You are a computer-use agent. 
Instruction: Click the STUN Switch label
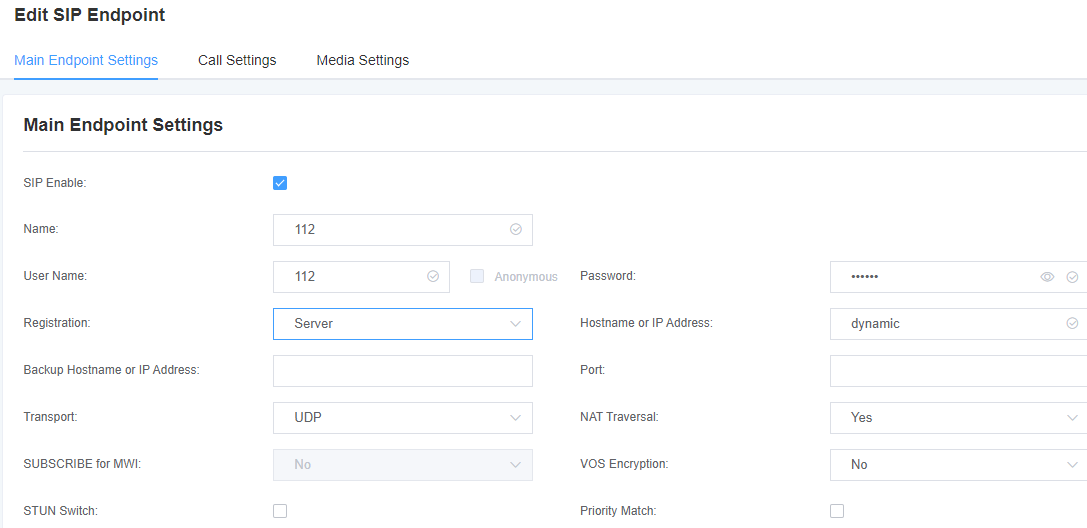click(60, 511)
